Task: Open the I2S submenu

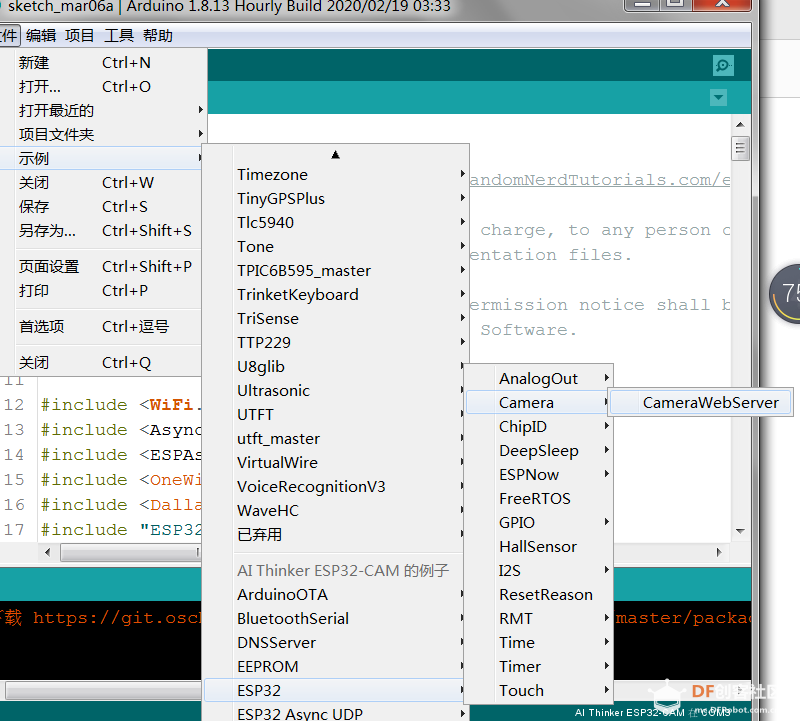Action: (539, 570)
